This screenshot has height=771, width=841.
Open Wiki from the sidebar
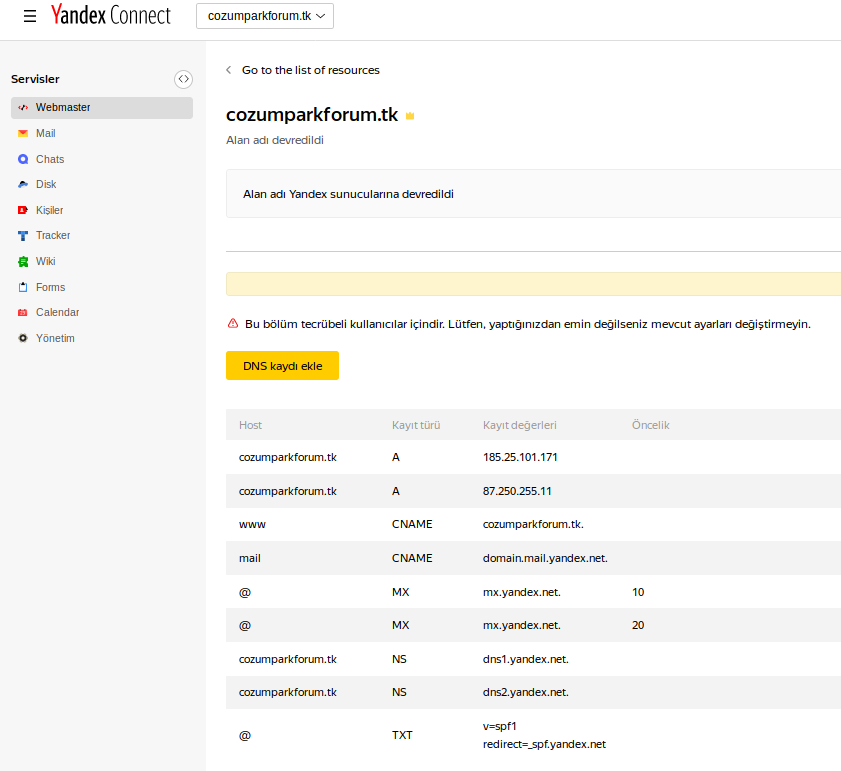pos(46,261)
